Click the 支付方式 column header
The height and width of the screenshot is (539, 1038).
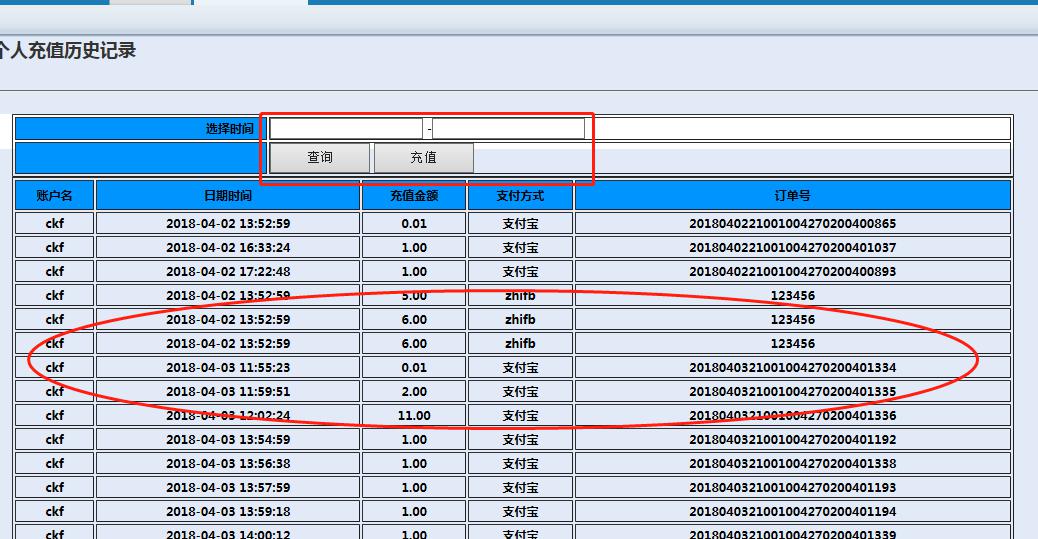pos(520,196)
